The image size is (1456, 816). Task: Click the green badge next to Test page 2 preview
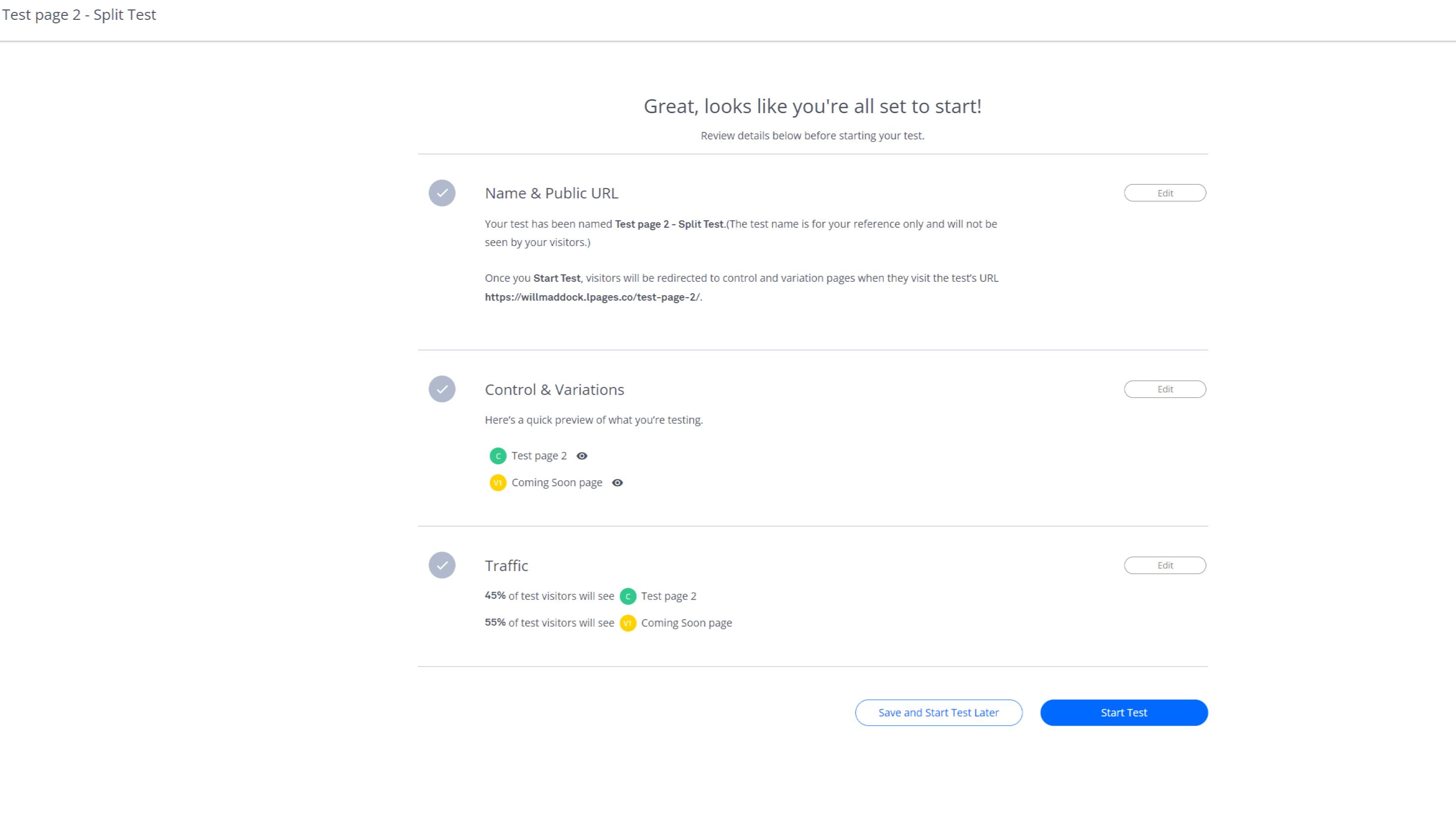coord(498,455)
